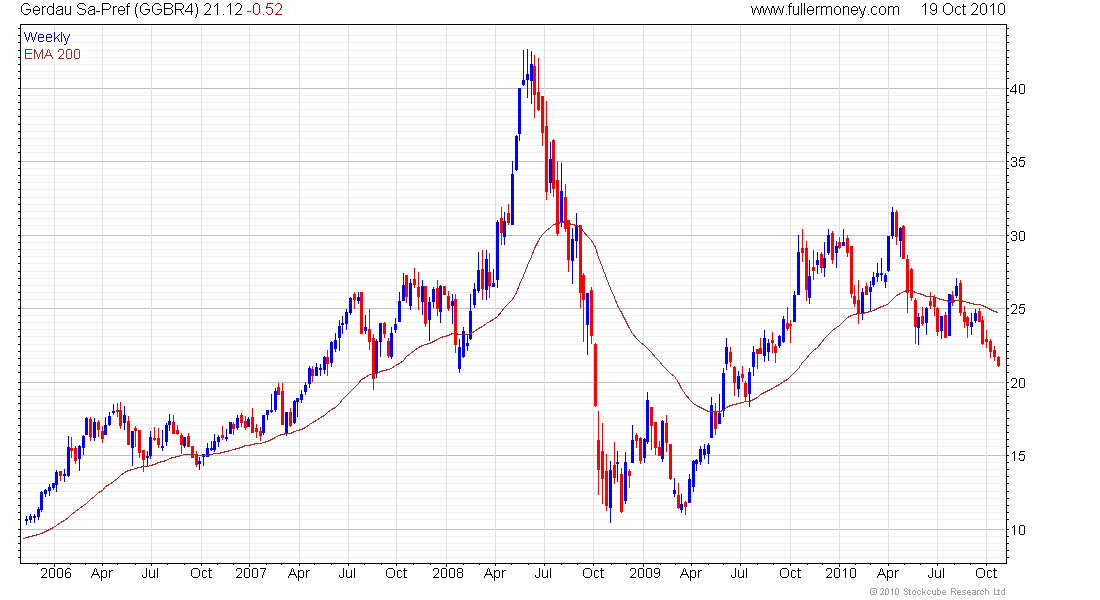
Task: Click the 2008 year marker on time axis
Action: (448, 573)
